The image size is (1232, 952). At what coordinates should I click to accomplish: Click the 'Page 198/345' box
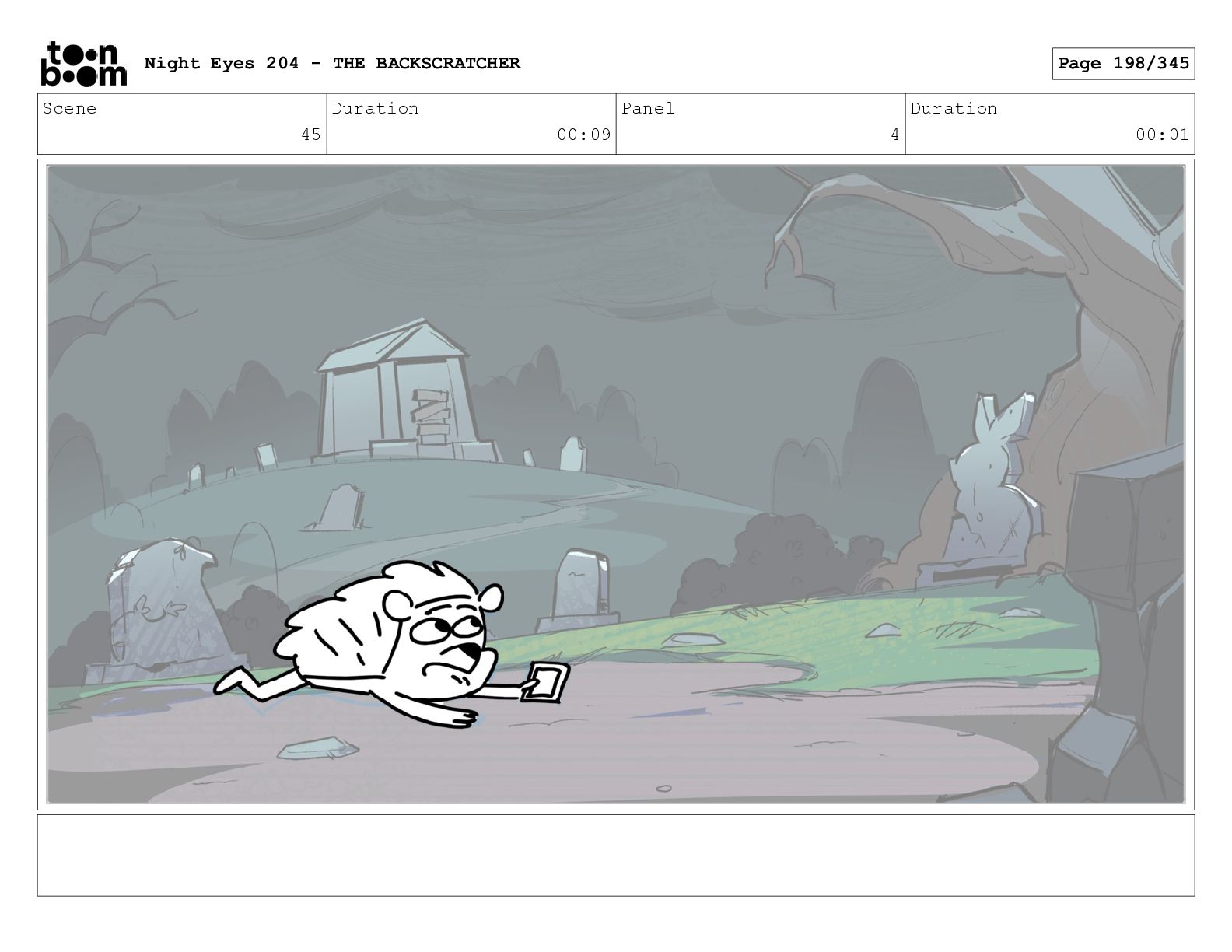(1124, 64)
